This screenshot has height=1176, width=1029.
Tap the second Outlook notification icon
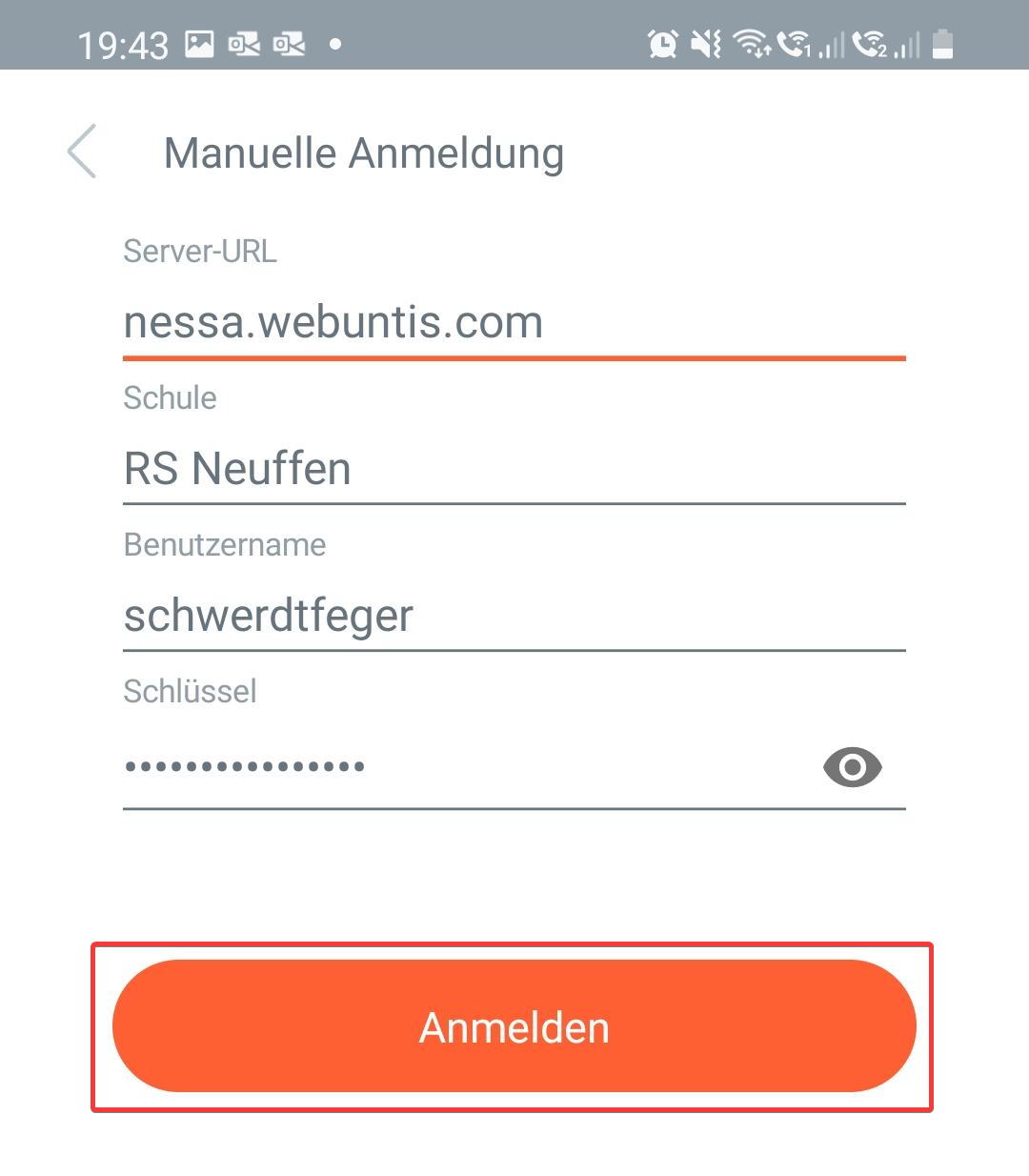click(290, 44)
